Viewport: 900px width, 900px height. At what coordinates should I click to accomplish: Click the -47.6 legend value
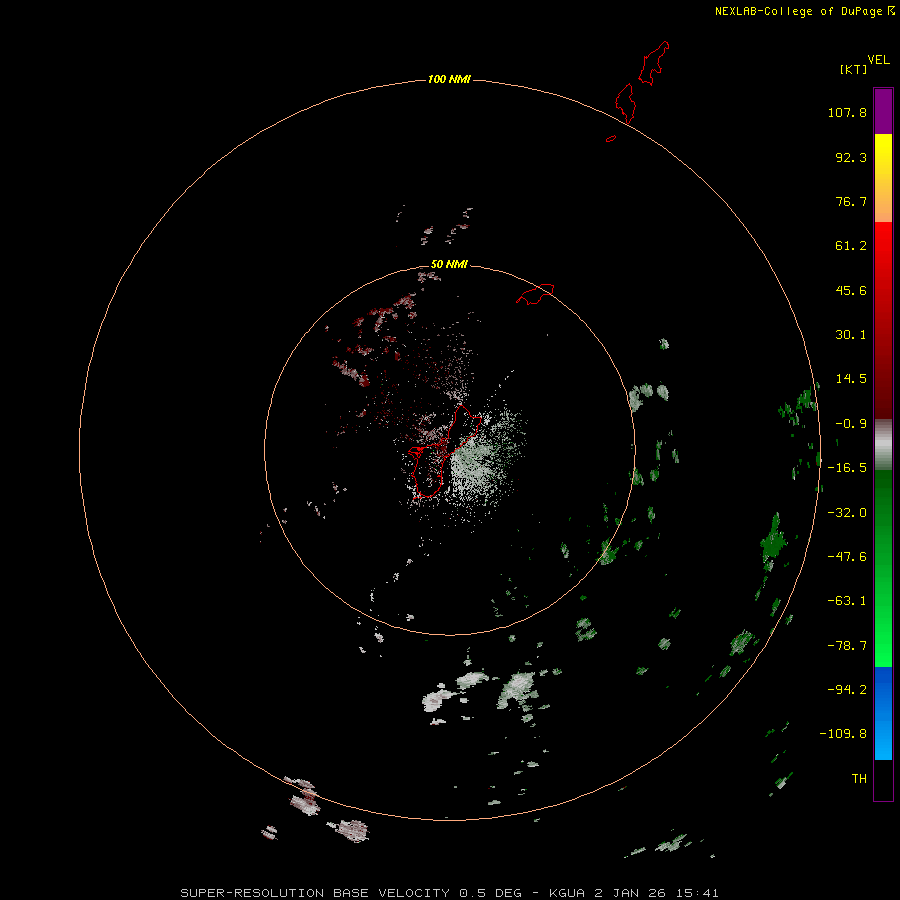click(847, 557)
